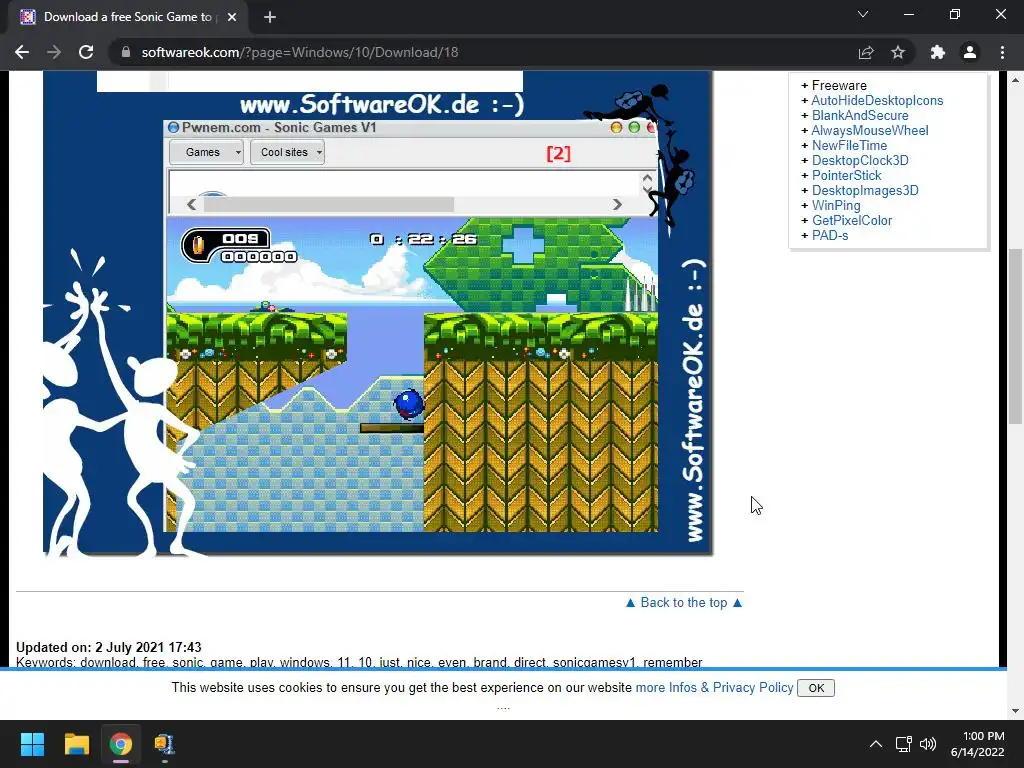This screenshot has width=1024, height=768.
Task: Open the network tray icon
Action: [903, 744]
